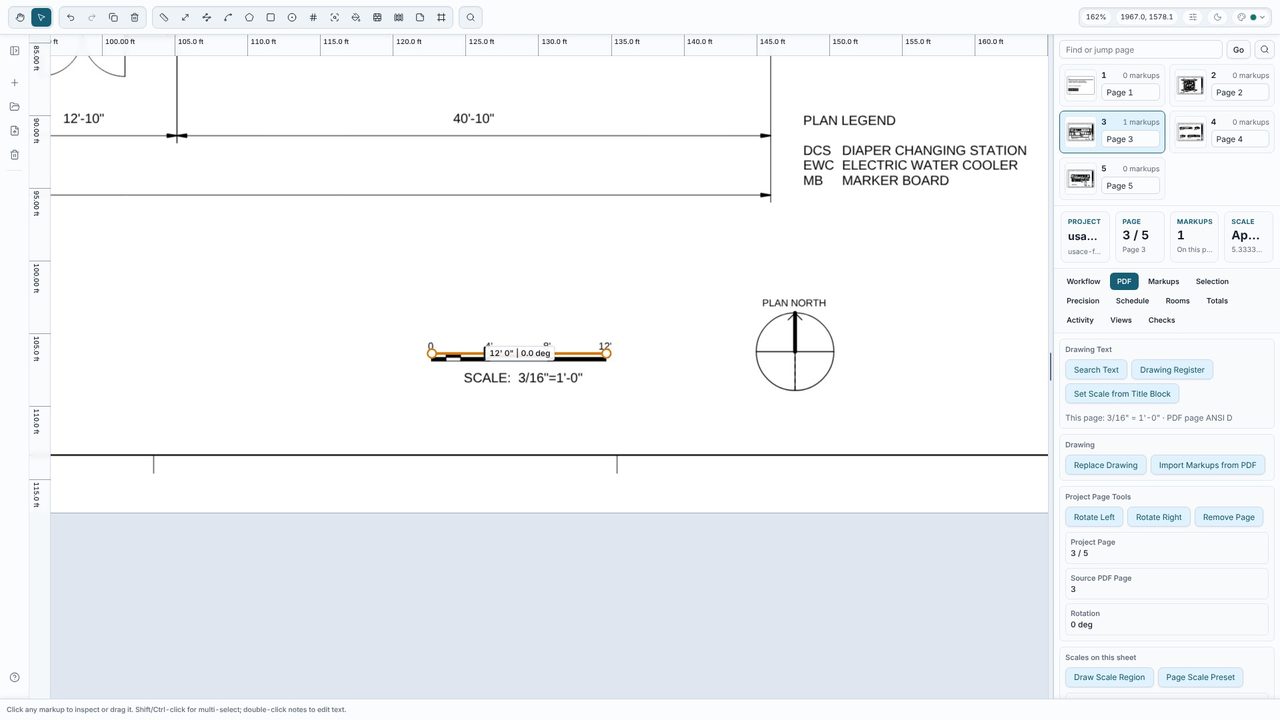Select the hand pan tool

[x=20, y=17]
